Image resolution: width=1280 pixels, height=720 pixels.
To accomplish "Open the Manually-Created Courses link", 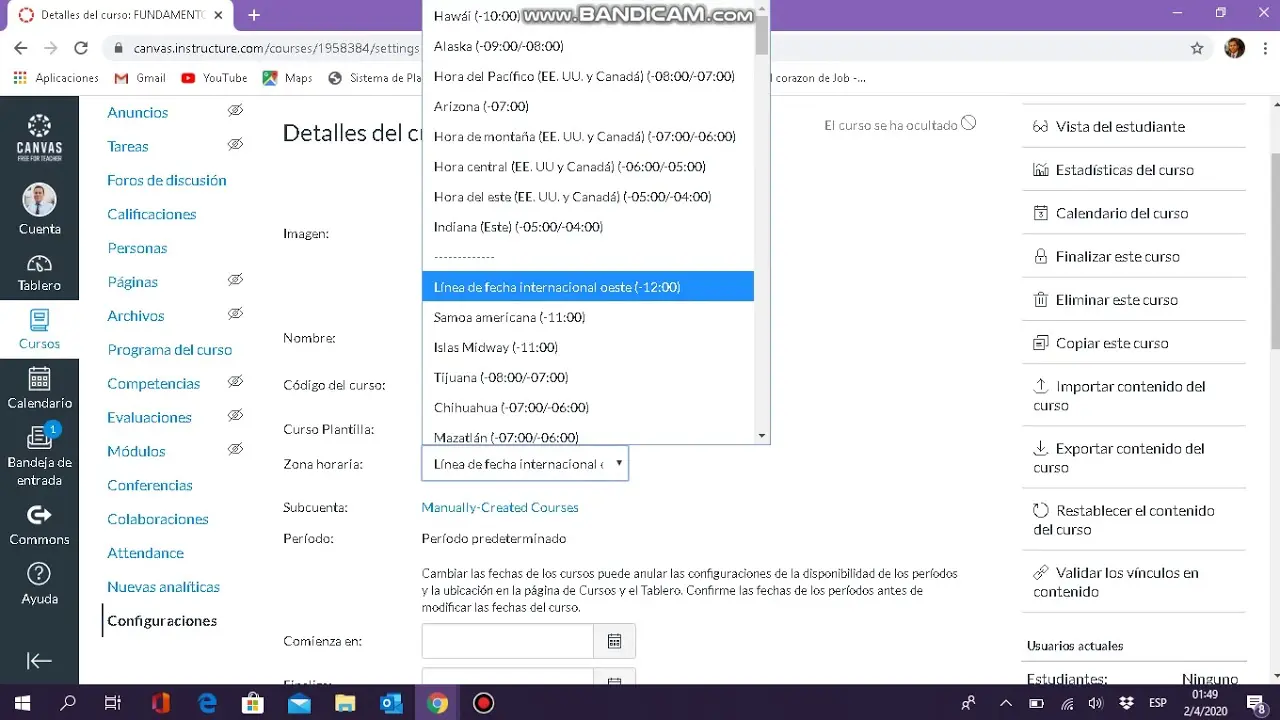I will click(500, 507).
